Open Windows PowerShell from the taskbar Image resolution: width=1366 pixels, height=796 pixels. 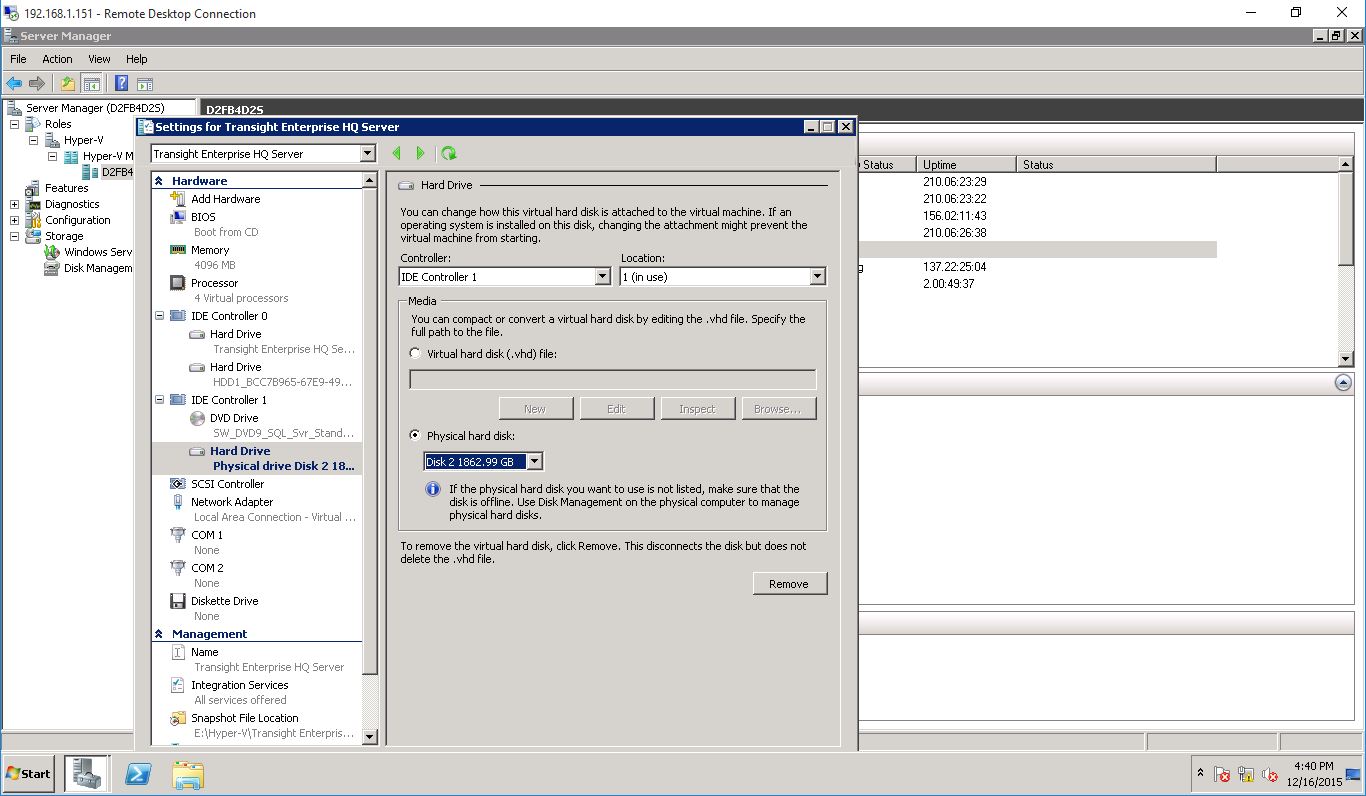click(138, 774)
